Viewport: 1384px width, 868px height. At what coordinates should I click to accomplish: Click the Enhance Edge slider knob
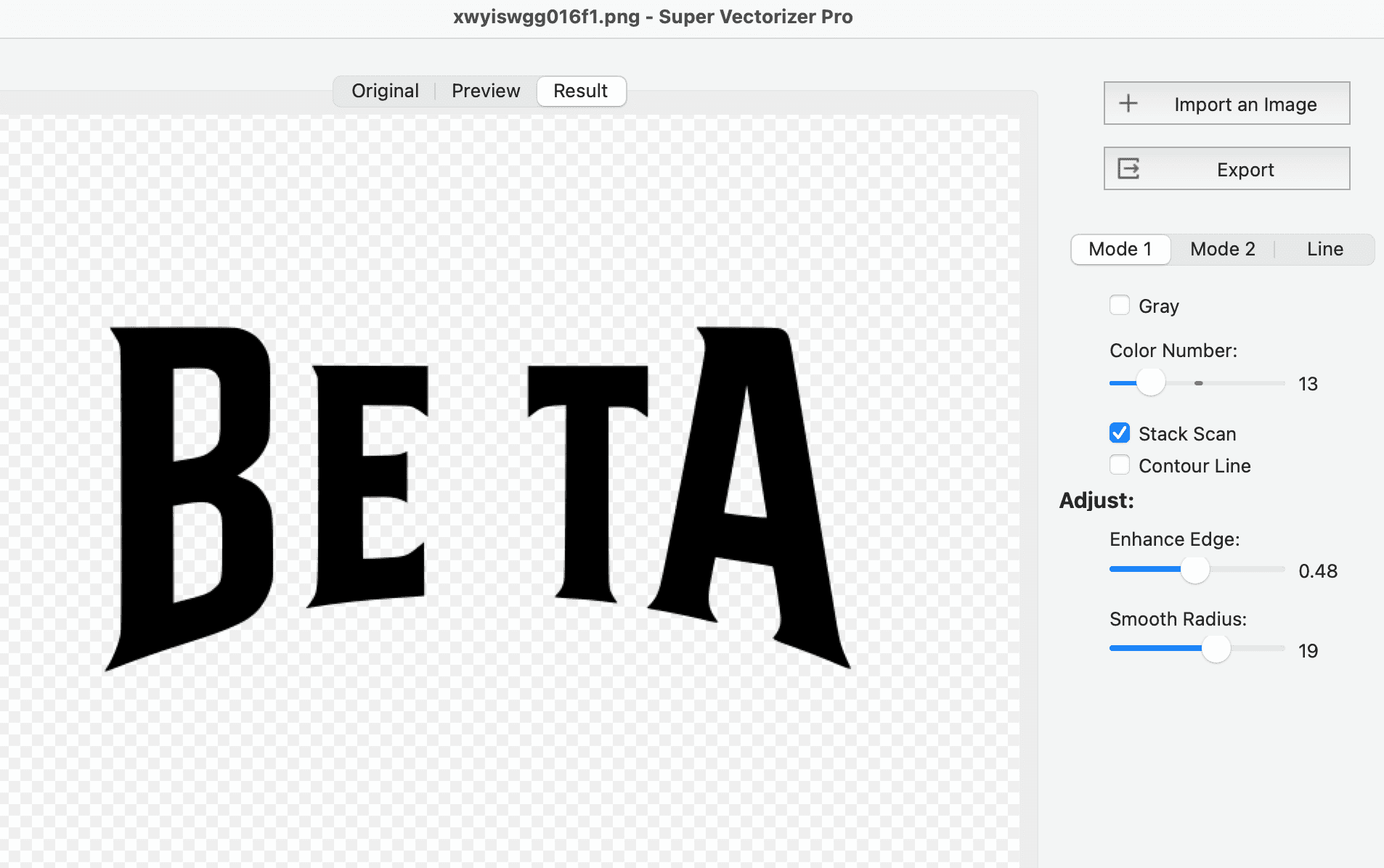[x=1195, y=570]
